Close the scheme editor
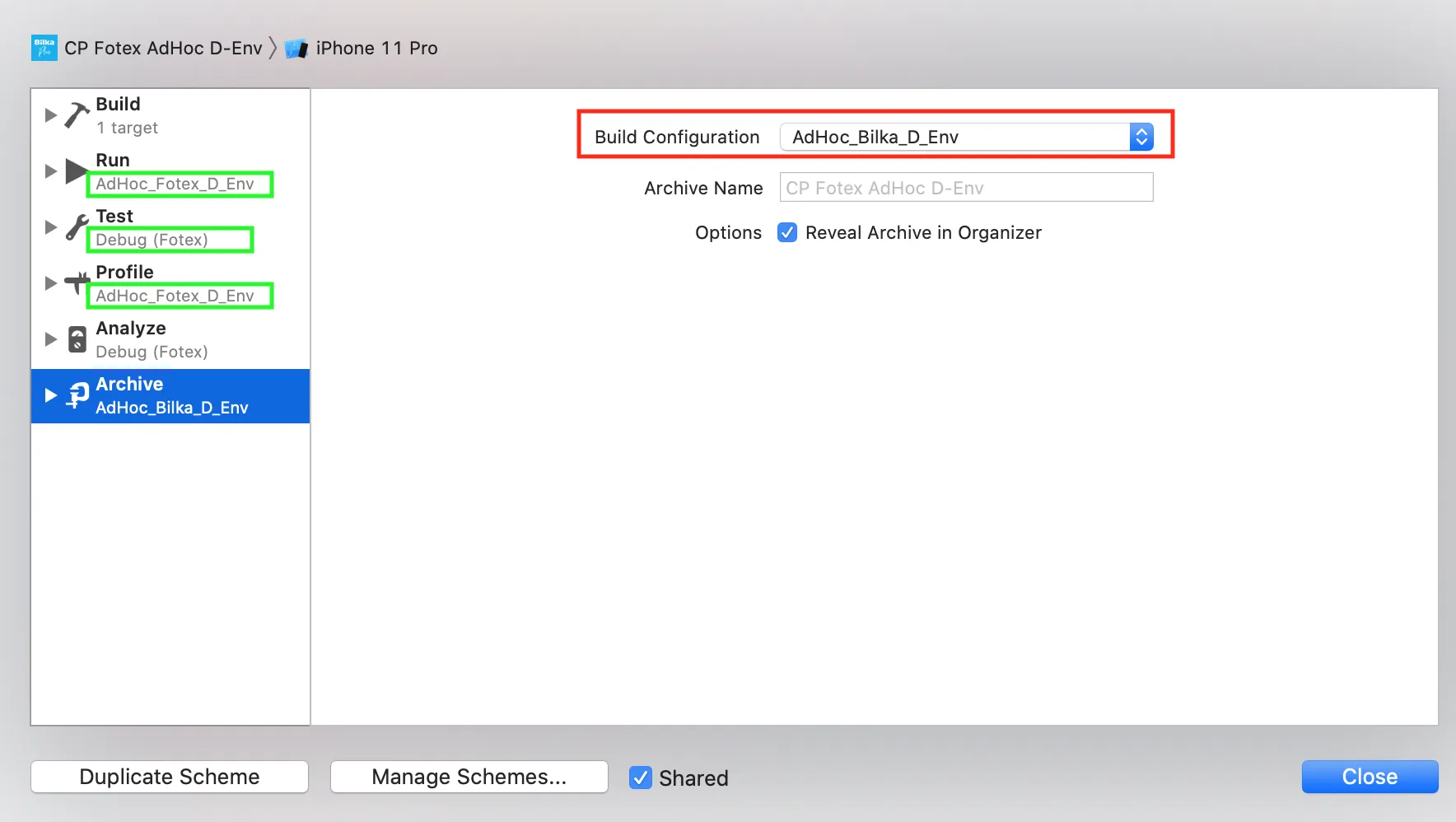The height and width of the screenshot is (822, 1456). pos(1370,777)
